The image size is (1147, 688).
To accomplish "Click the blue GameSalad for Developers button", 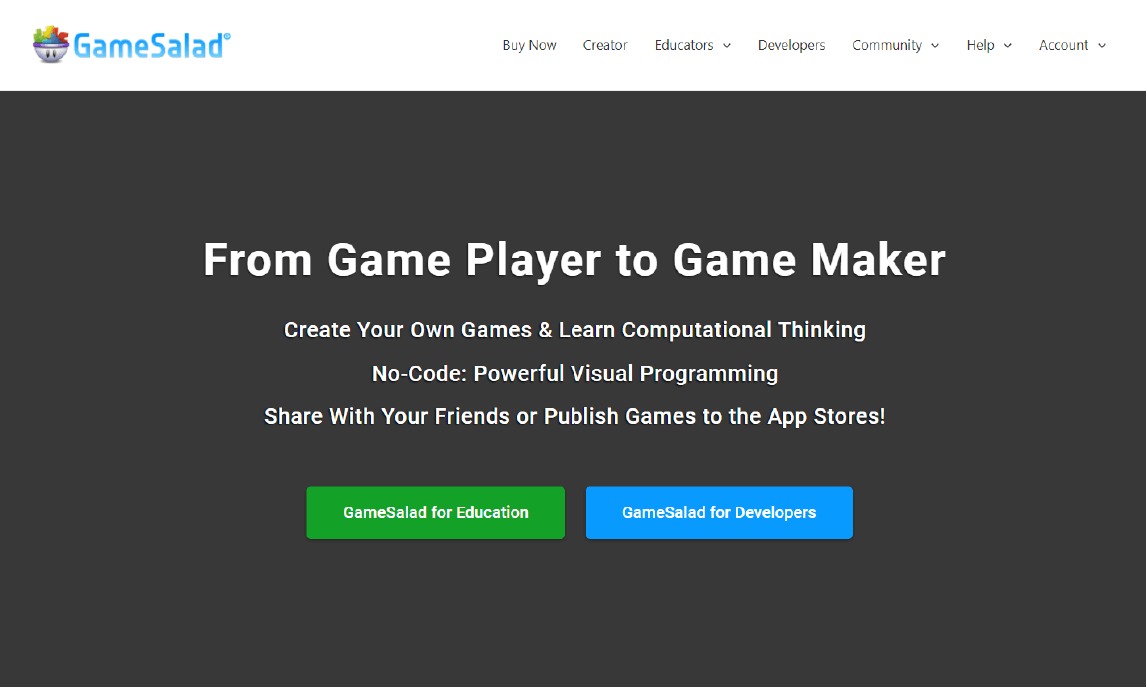I will (x=719, y=513).
